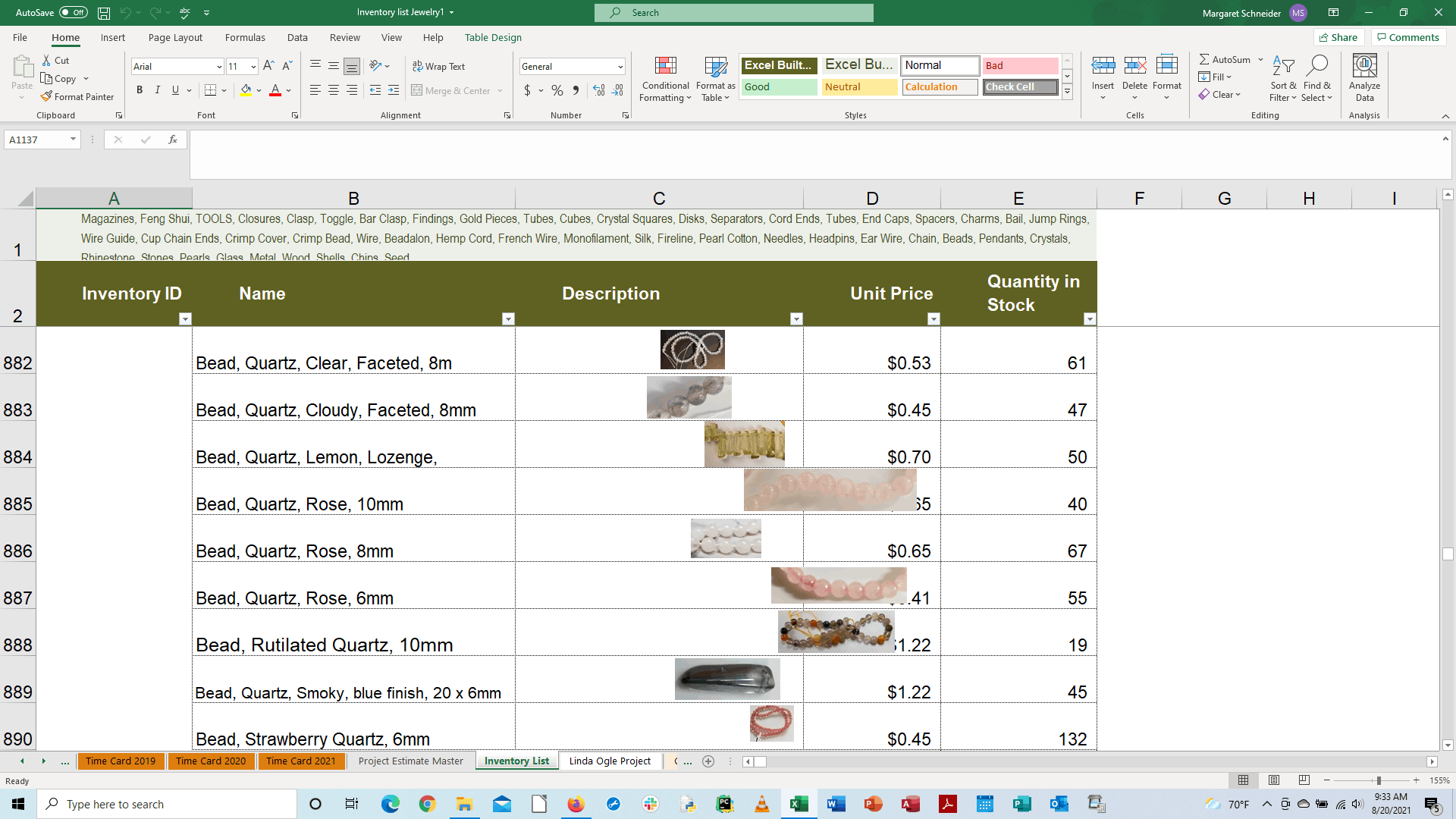The height and width of the screenshot is (819, 1456).
Task: Open the font size dropdown
Action: click(x=253, y=67)
